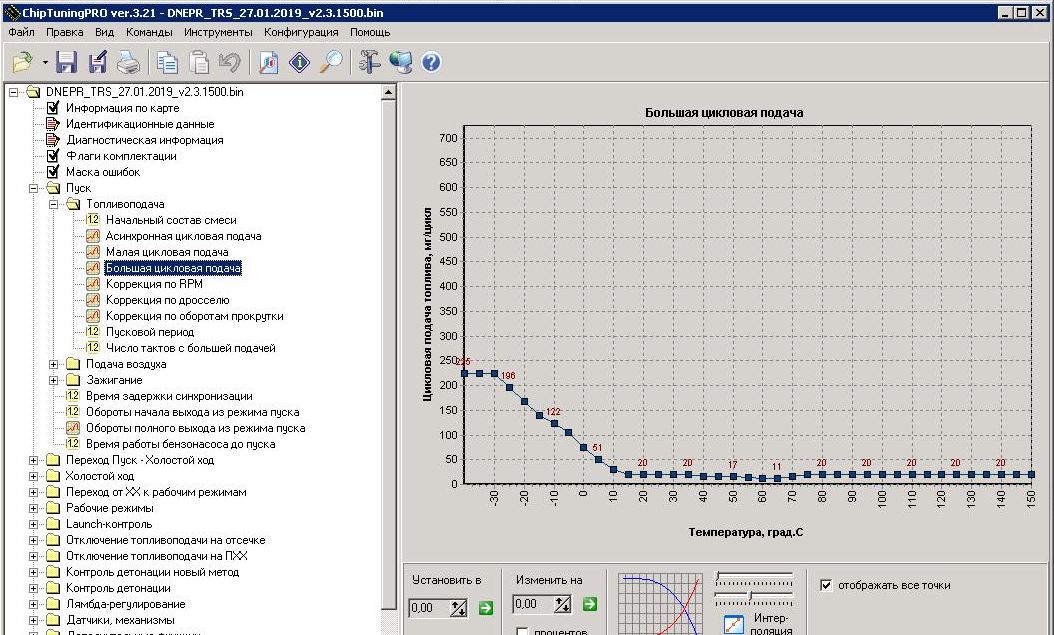Screen dimensions: 1054x635
Task: Apply the 'Изменить на' value with green arrow
Action: pos(590,604)
